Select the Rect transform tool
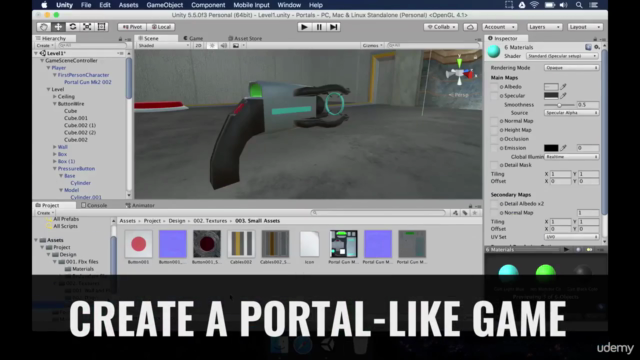Viewport: 640px width, 360px height. click(x=101, y=27)
